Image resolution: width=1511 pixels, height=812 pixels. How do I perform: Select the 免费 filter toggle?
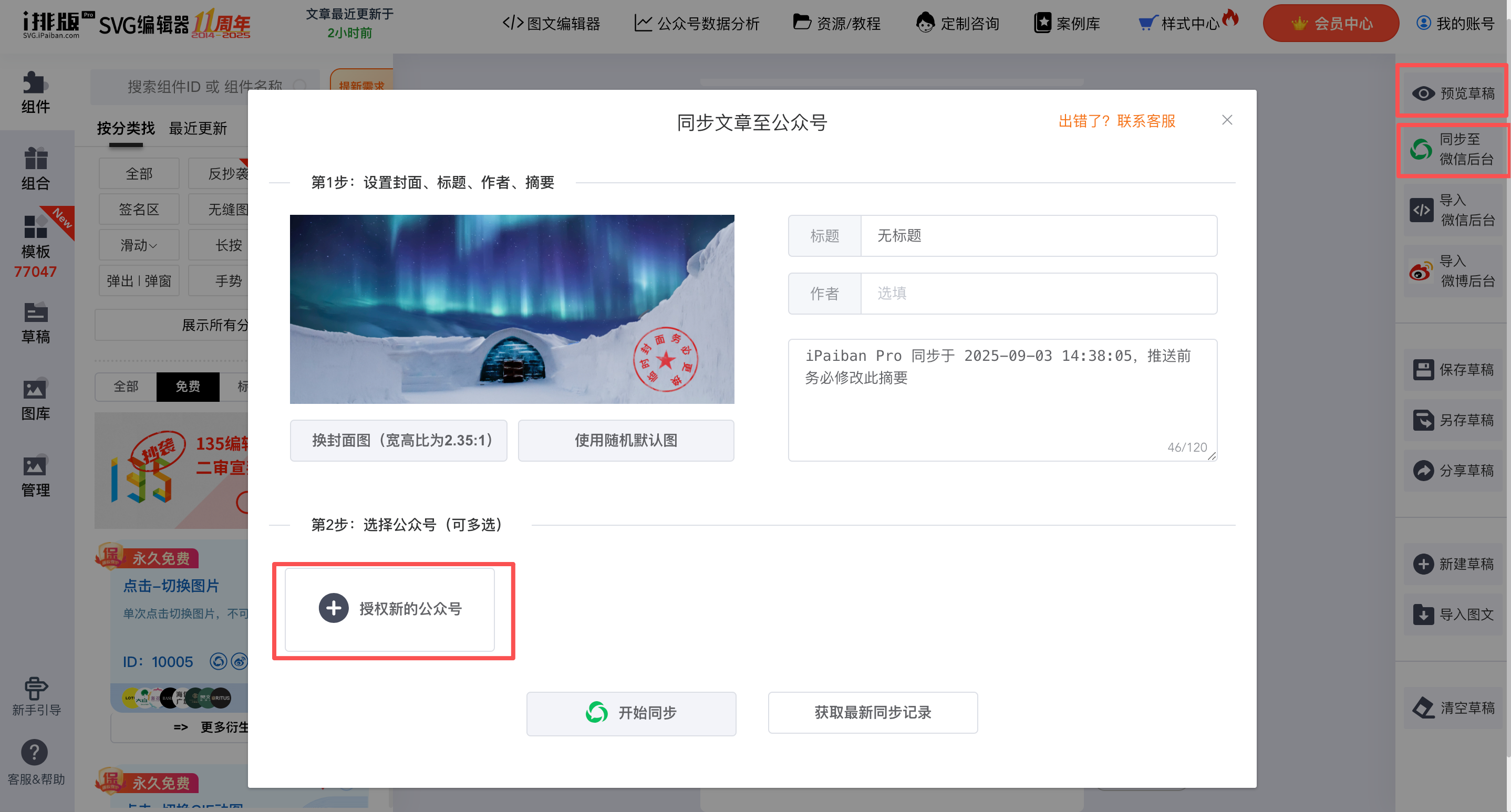pyautogui.click(x=188, y=387)
